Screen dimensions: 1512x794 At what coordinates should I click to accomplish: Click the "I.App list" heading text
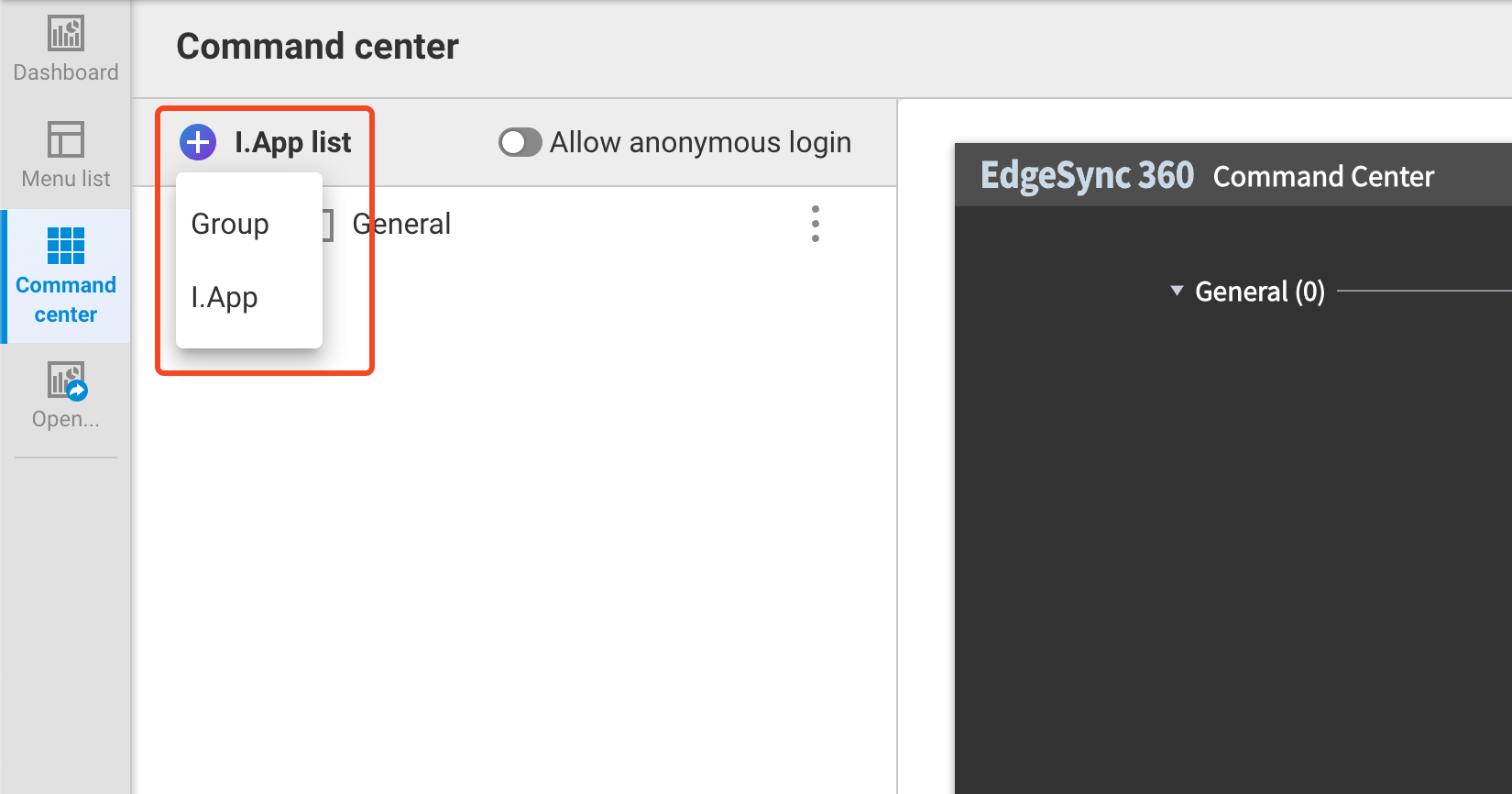(292, 142)
